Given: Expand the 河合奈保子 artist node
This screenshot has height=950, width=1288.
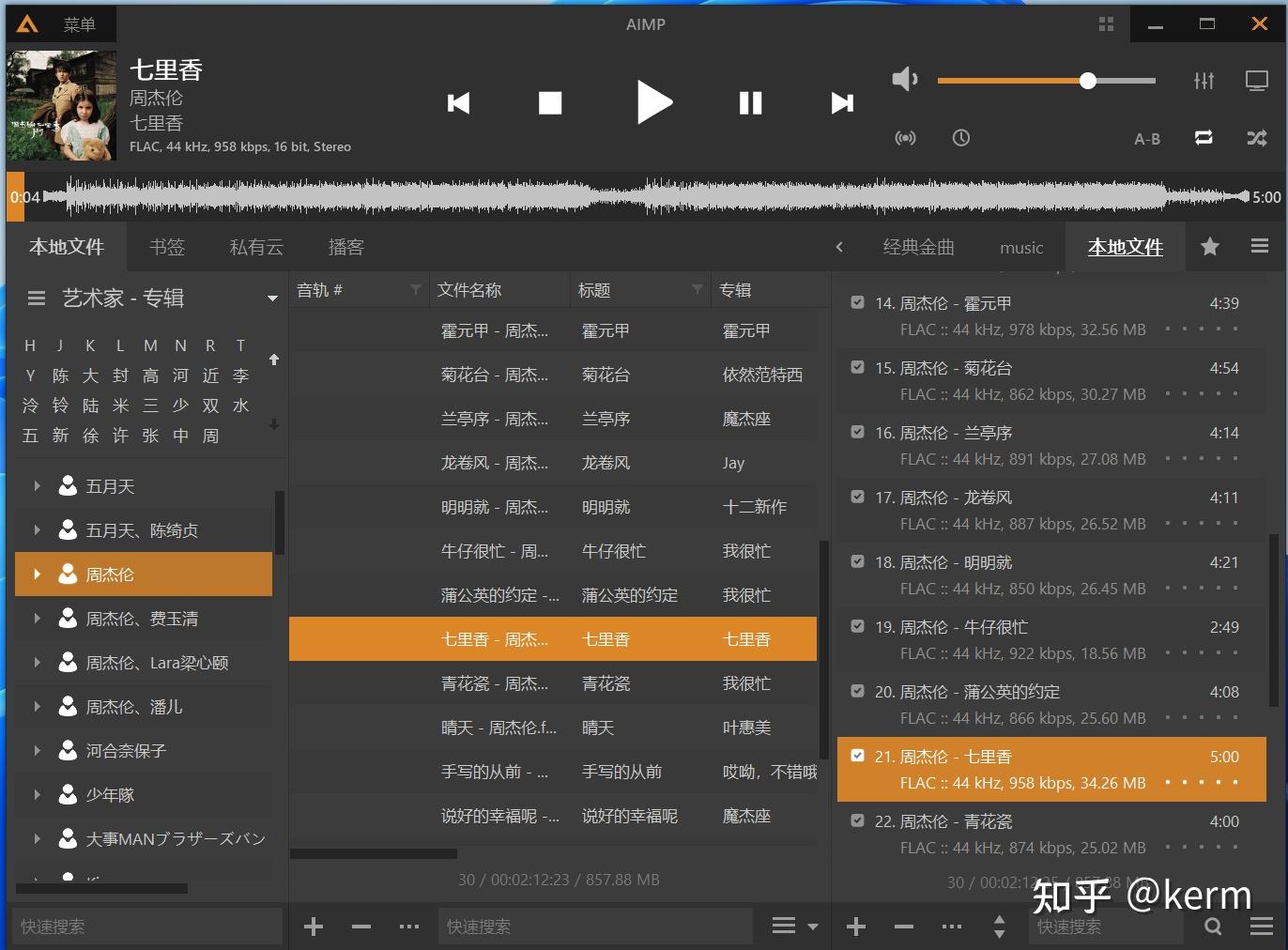Looking at the screenshot, I should pyautogui.click(x=37, y=751).
